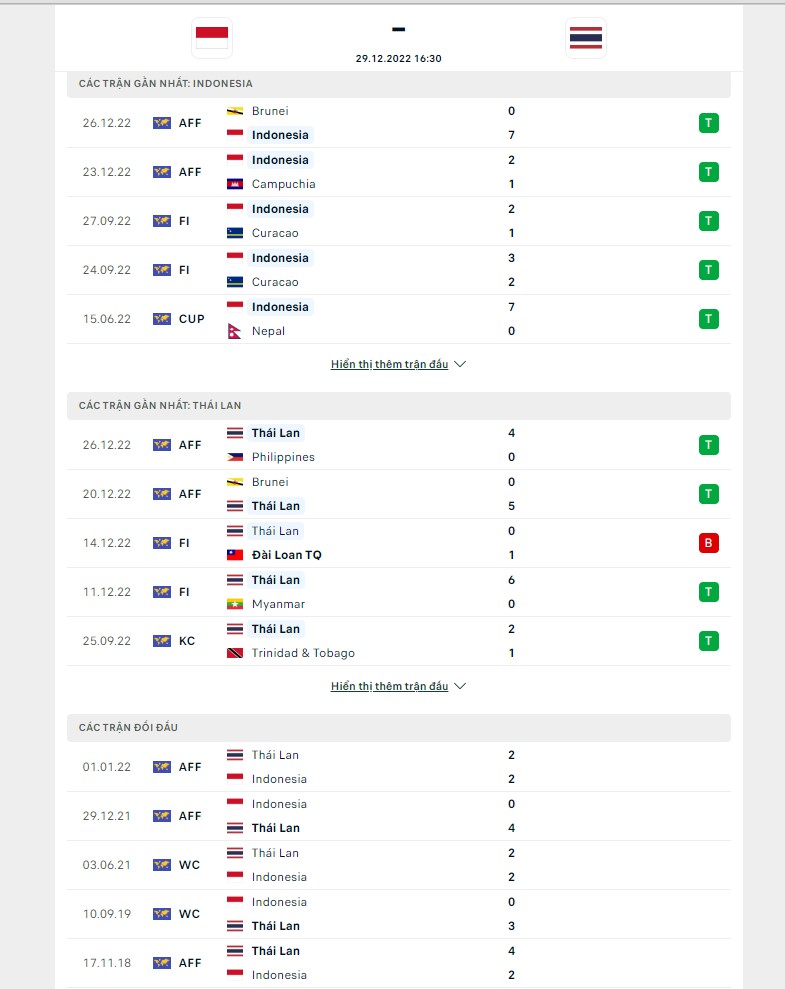The image size is (785, 989).
Task: Click green T badge for Indonesia–Nepal match
Action: (x=709, y=319)
